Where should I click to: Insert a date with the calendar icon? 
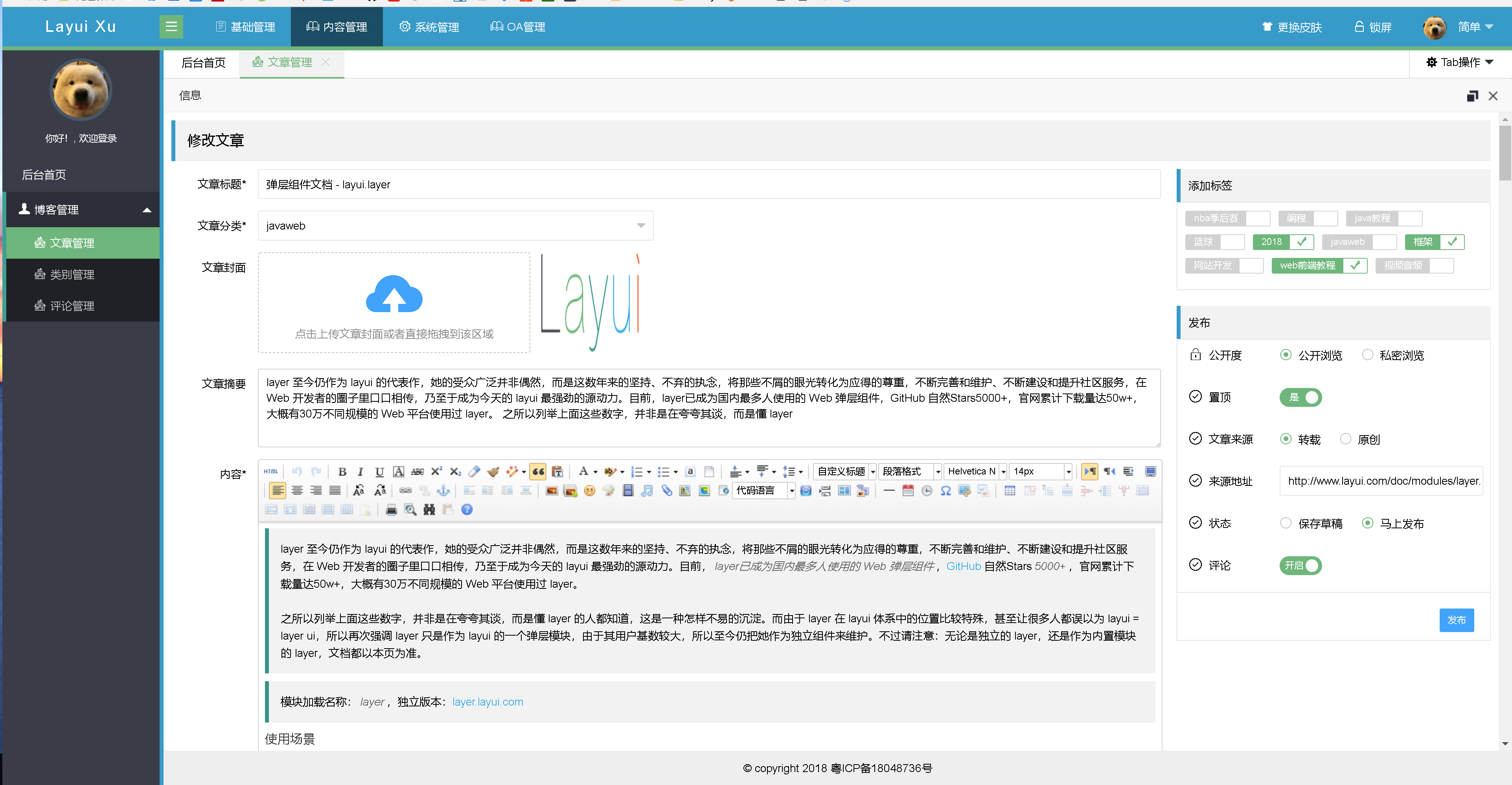tap(908, 491)
